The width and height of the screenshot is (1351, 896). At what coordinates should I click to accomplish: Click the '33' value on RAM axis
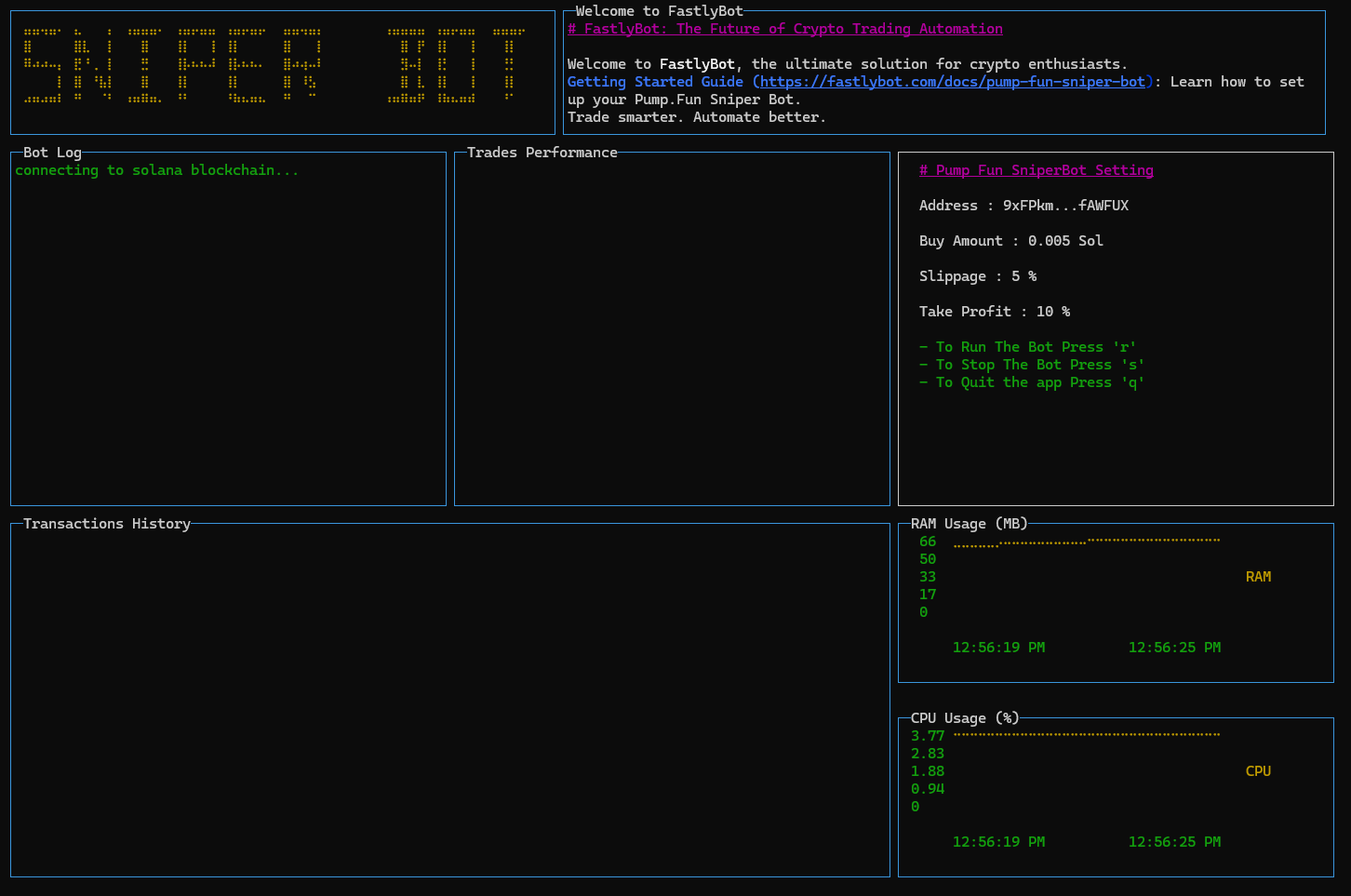[928, 577]
